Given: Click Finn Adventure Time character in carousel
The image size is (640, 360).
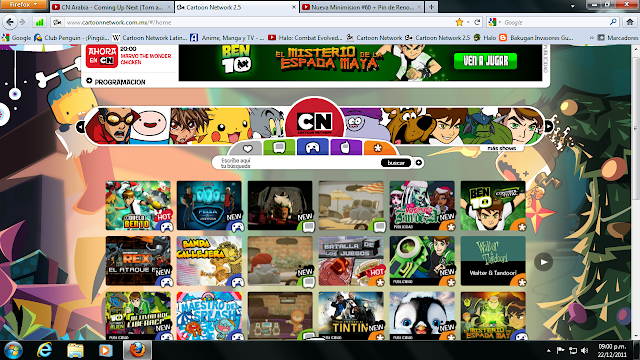Looking at the screenshot, I should tap(150, 126).
